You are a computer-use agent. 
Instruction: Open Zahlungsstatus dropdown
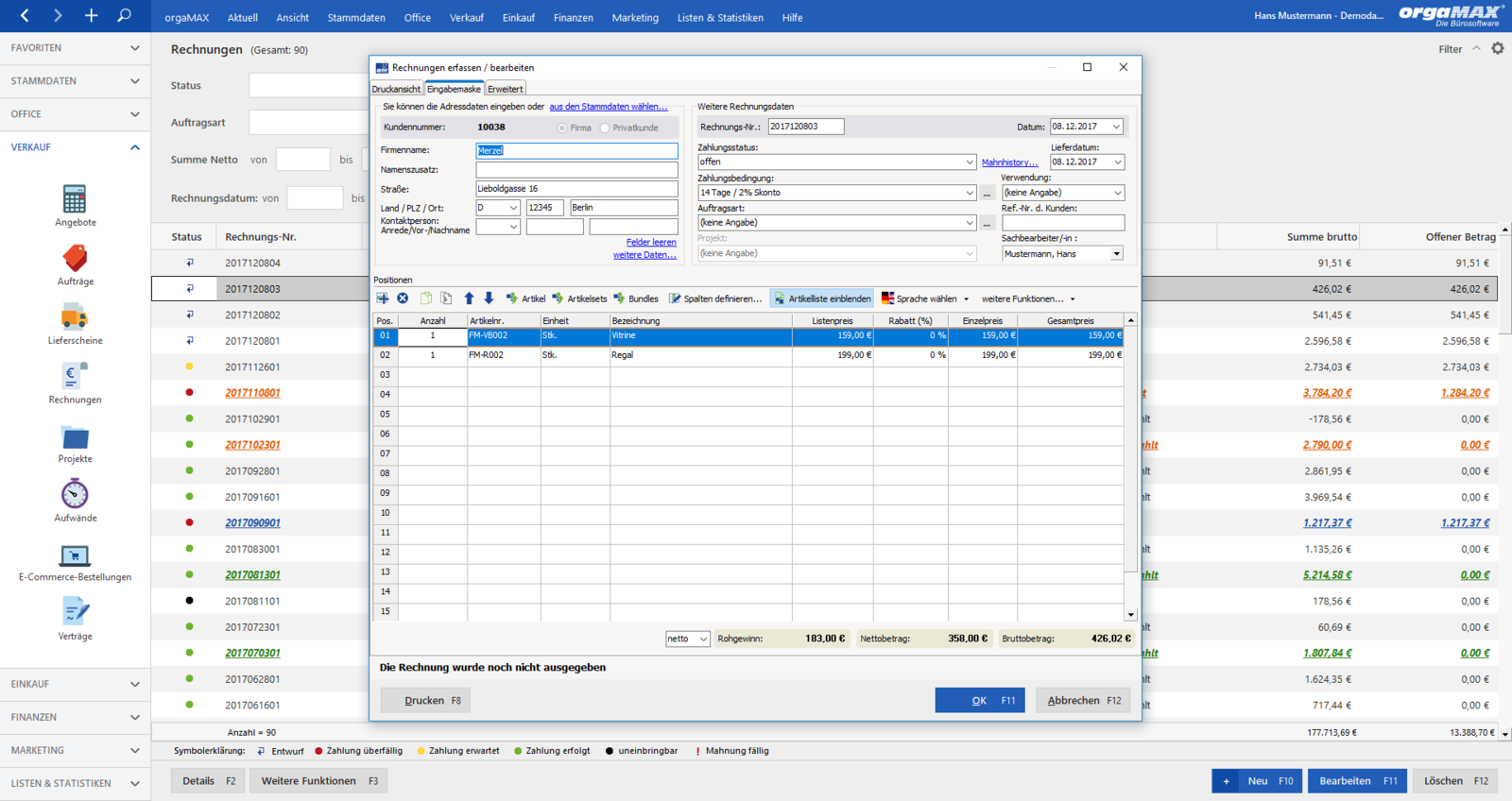[970, 162]
